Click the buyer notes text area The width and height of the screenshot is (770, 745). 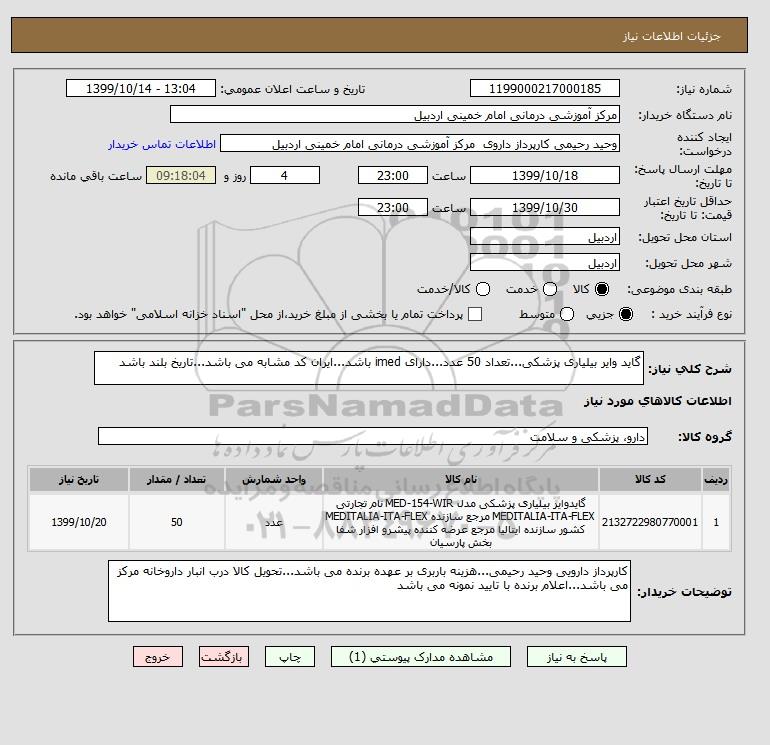tap(369, 591)
